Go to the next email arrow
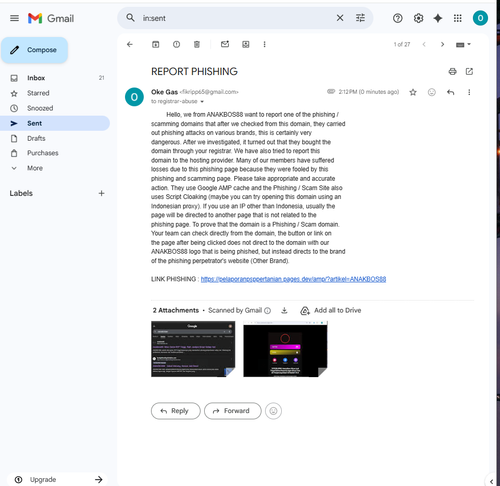The width and height of the screenshot is (500, 486). (x=442, y=44)
